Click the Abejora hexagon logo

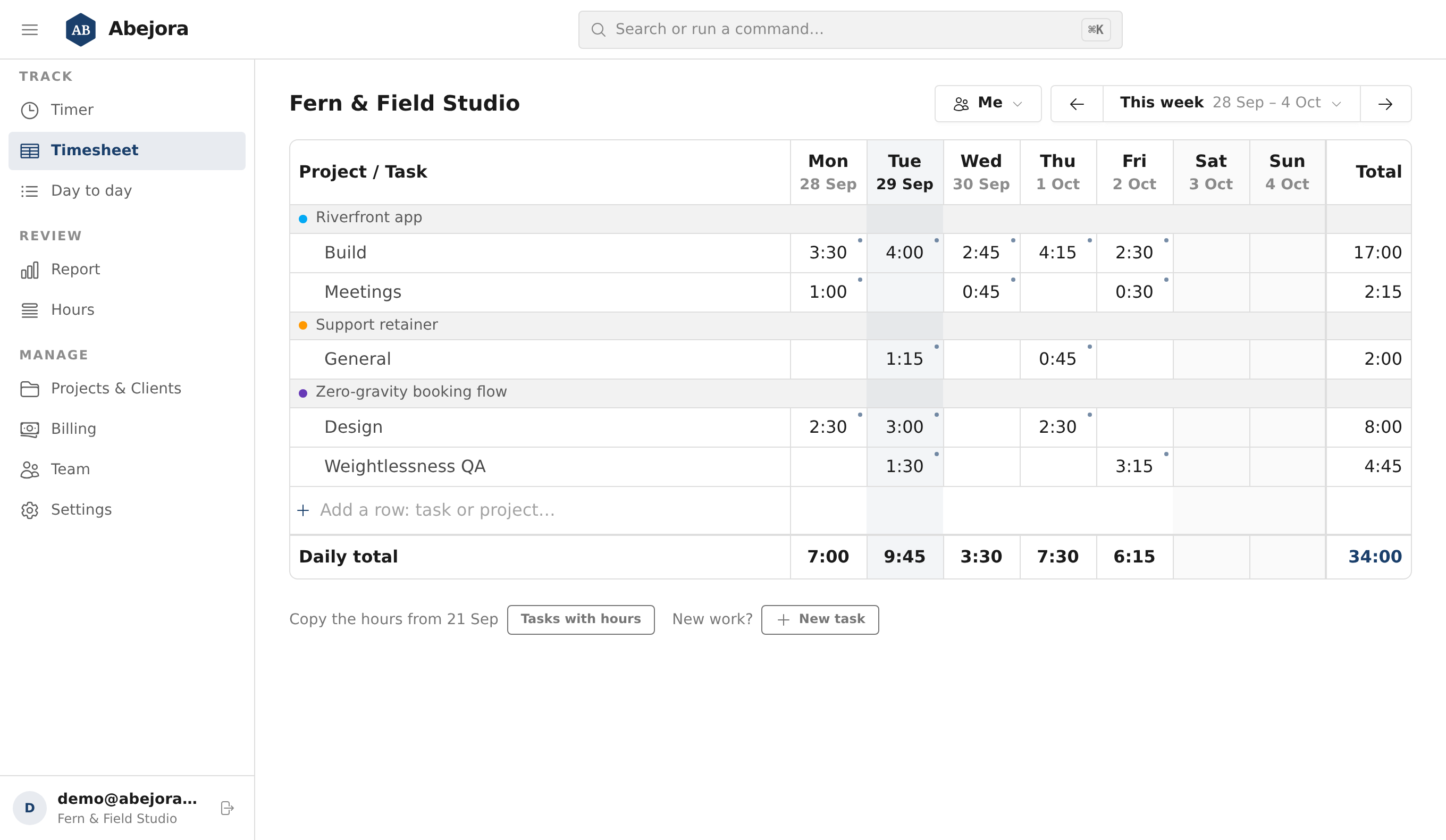click(x=81, y=29)
